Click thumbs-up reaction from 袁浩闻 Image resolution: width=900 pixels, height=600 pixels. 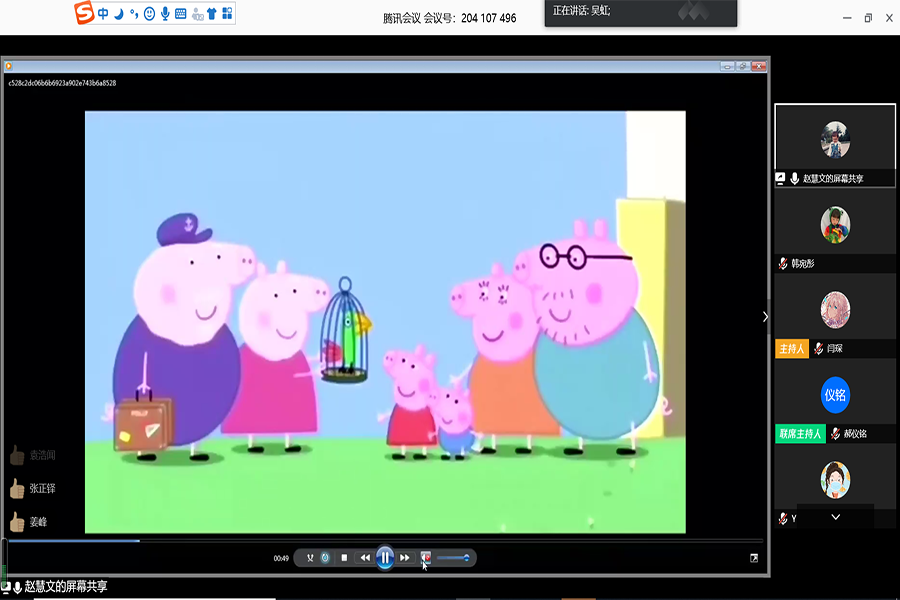click(17, 455)
